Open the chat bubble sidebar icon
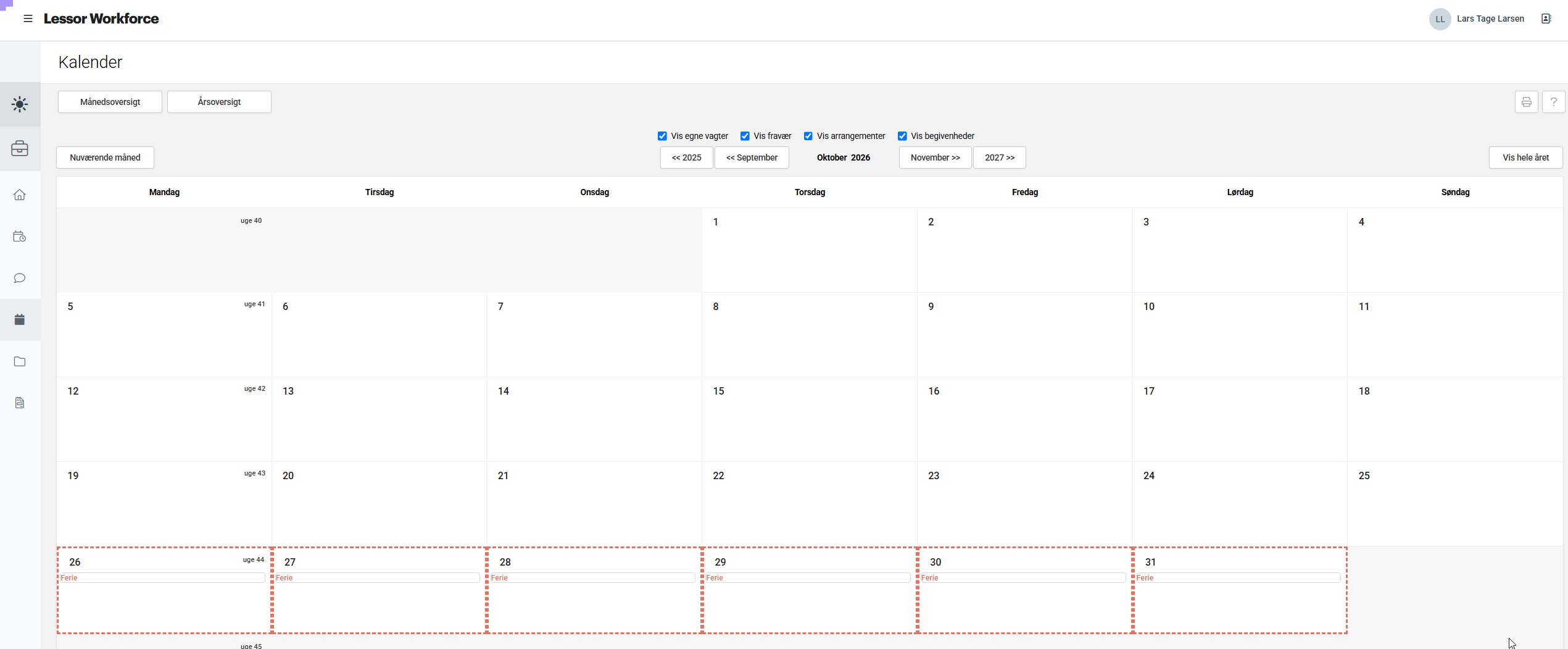The image size is (1568, 649). coord(20,278)
